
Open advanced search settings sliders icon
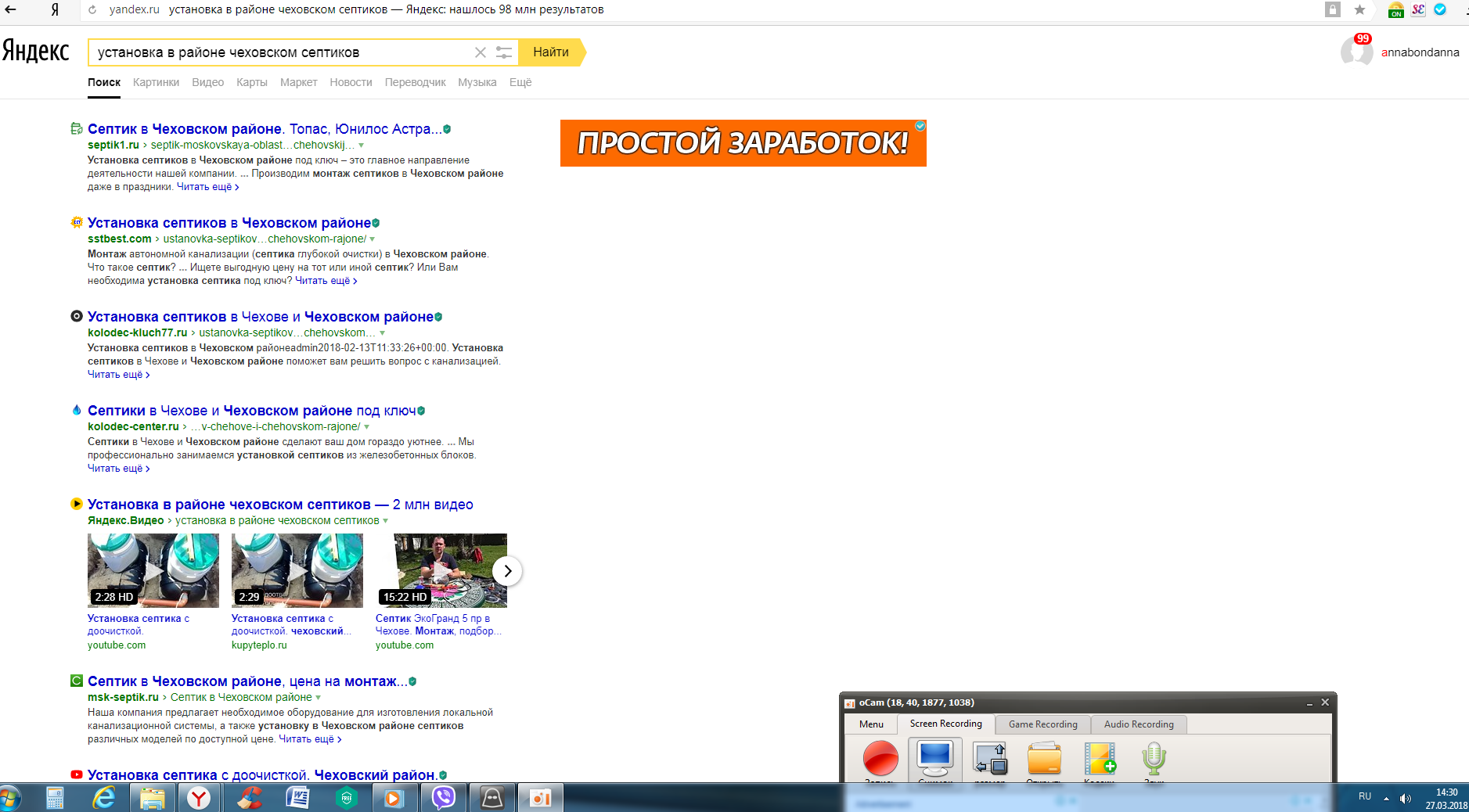point(504,52)
